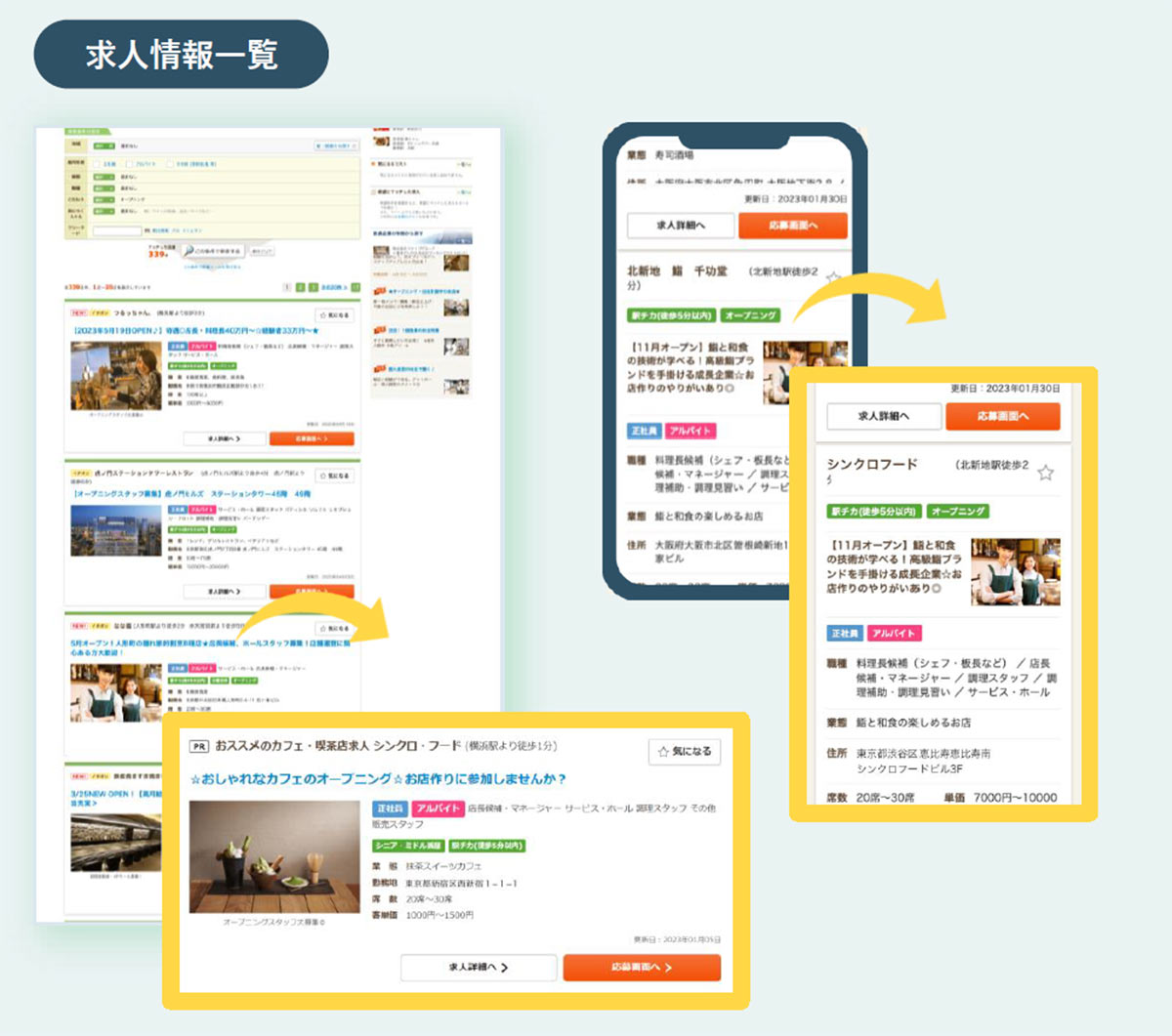Viewport: 1172px width, 1036px height.
Task: Click the pink アルバイト tag on the café listing
Action: 437,808
